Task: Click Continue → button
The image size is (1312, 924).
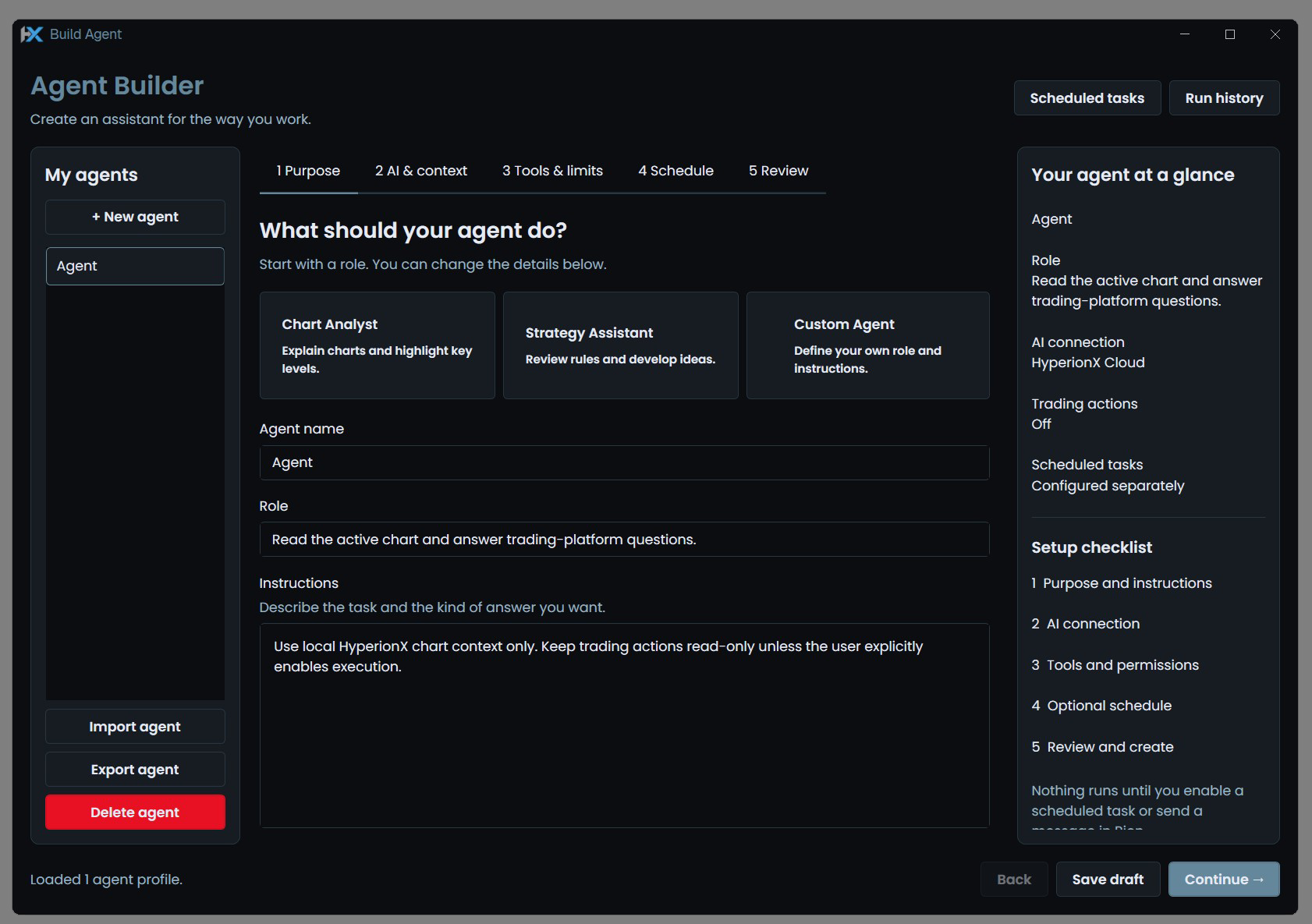Action: coord(1224,880)
